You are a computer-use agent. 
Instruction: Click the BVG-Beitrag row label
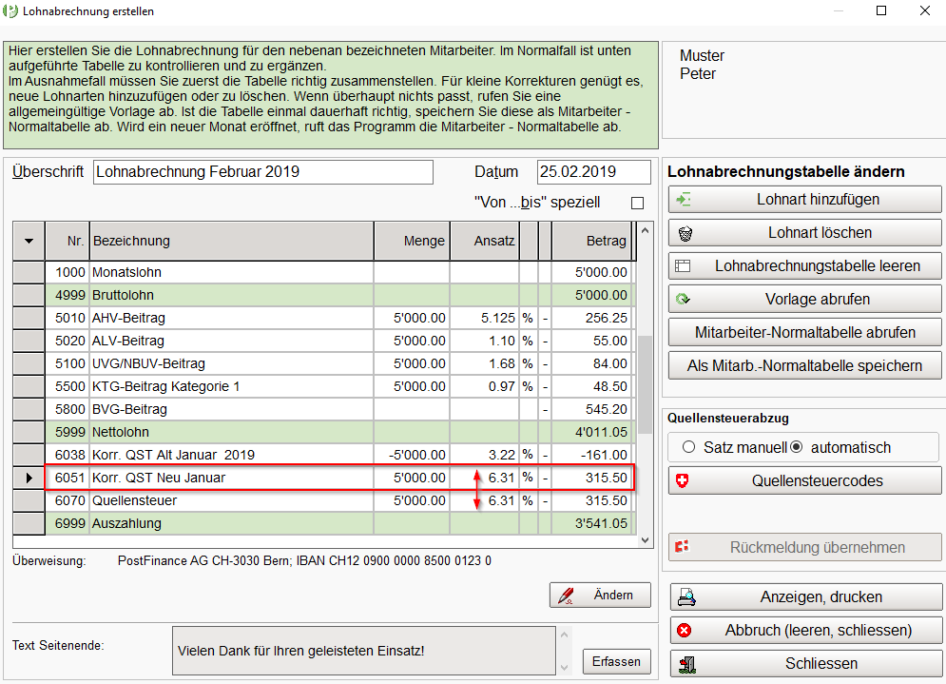129,410
